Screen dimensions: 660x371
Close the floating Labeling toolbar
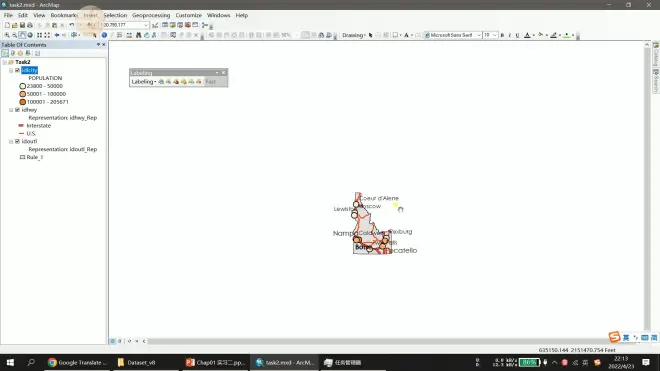pos(224,73)
